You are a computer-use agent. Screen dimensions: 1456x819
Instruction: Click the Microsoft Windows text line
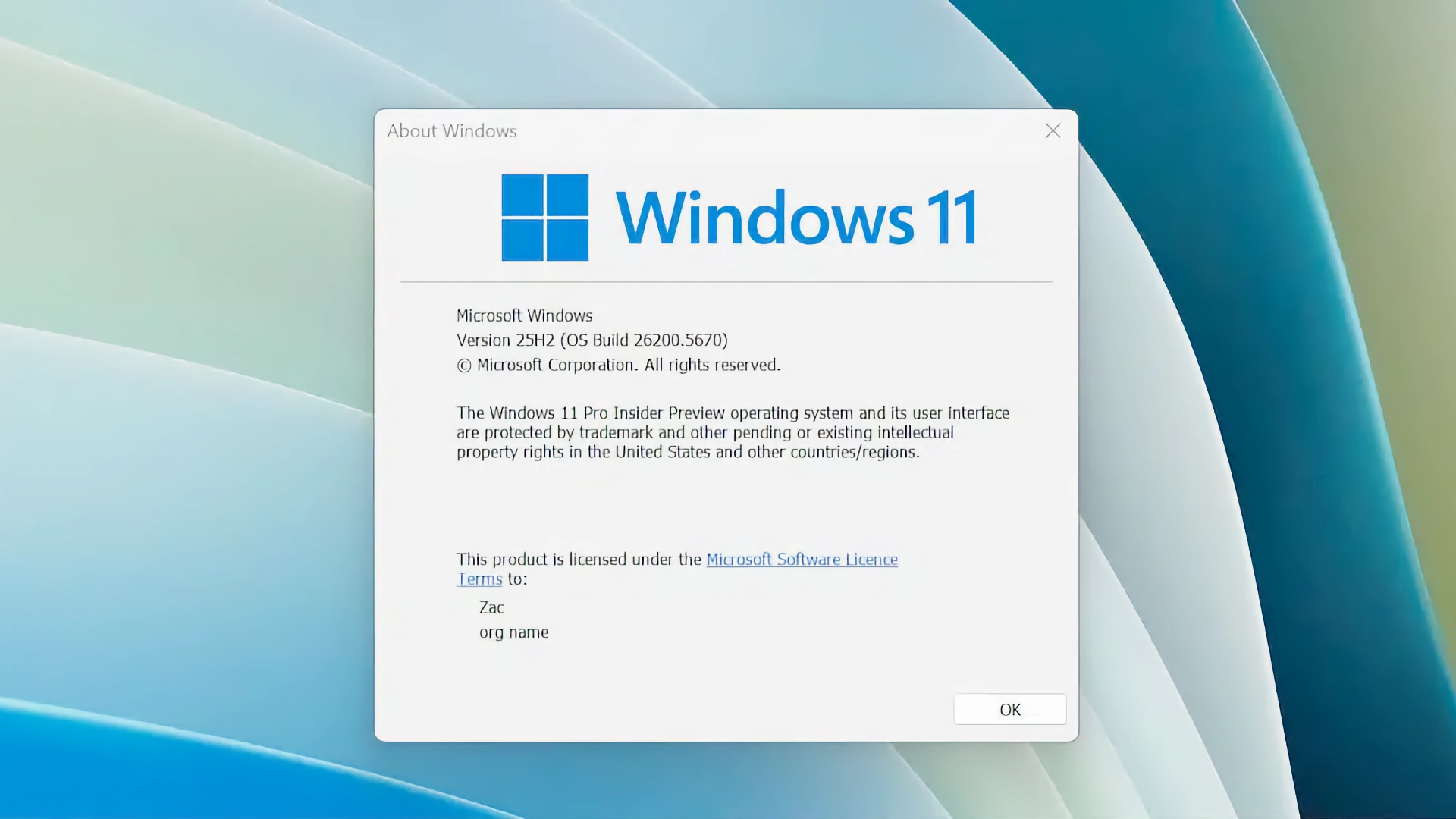pos(524,315)
